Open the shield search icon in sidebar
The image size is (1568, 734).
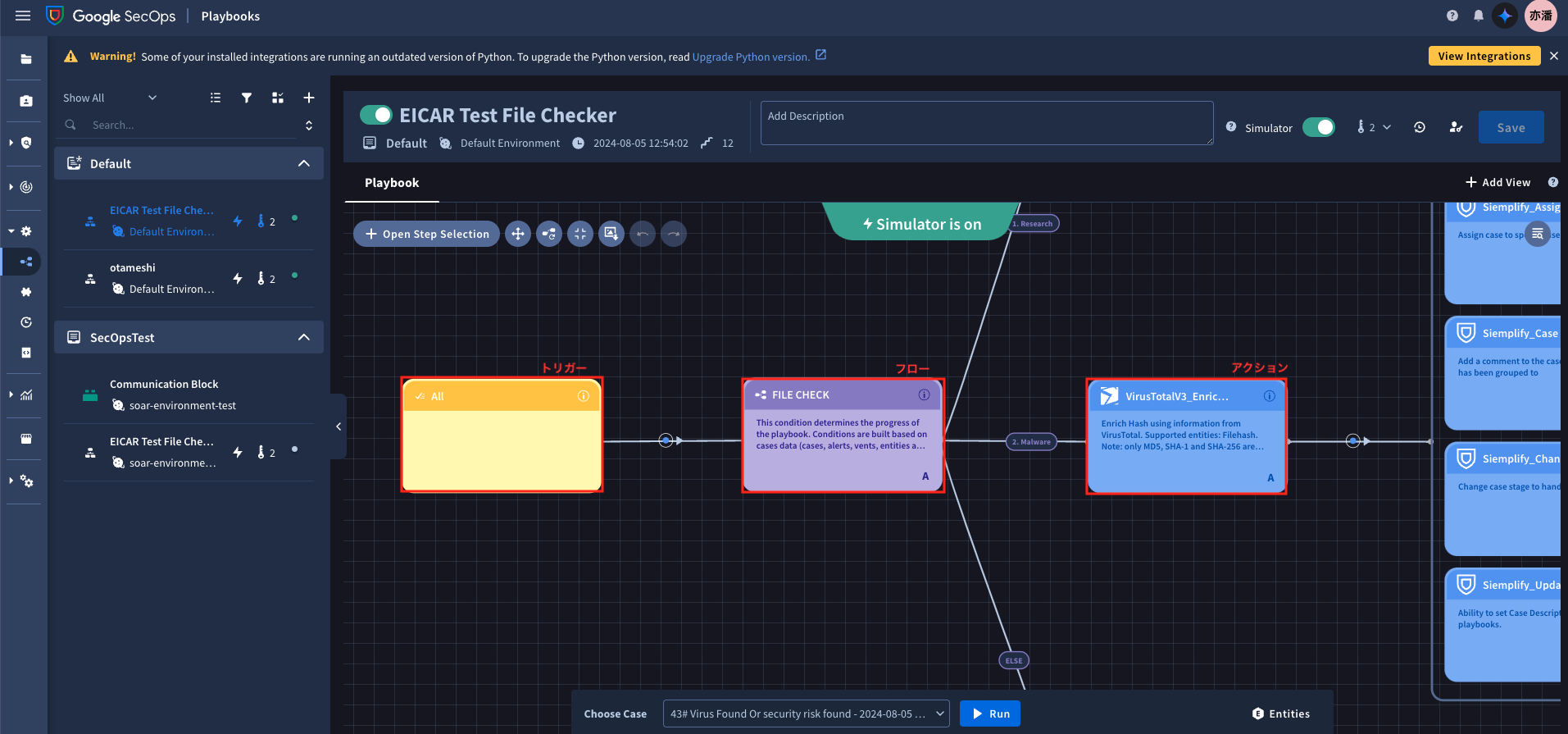pyautogui.click(x=26, y=143)
